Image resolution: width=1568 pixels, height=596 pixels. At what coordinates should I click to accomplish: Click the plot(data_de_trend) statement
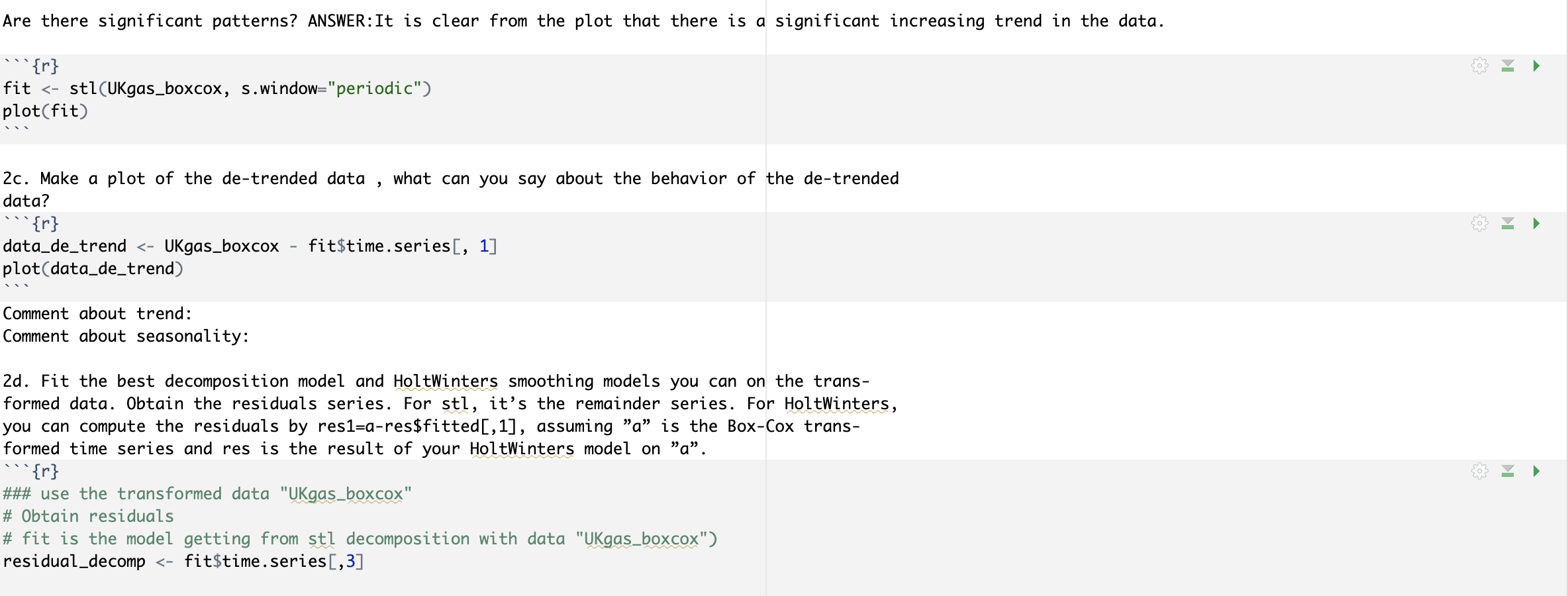tap(93, 268)
